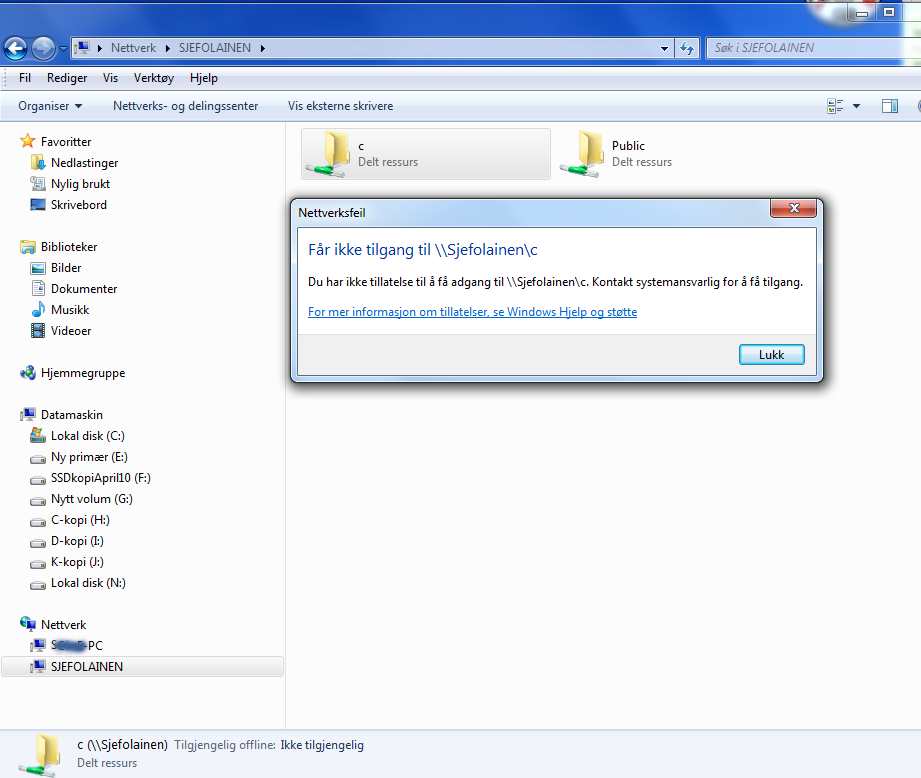
Task: Select the shared folder named c
Action: coord(426,154)
